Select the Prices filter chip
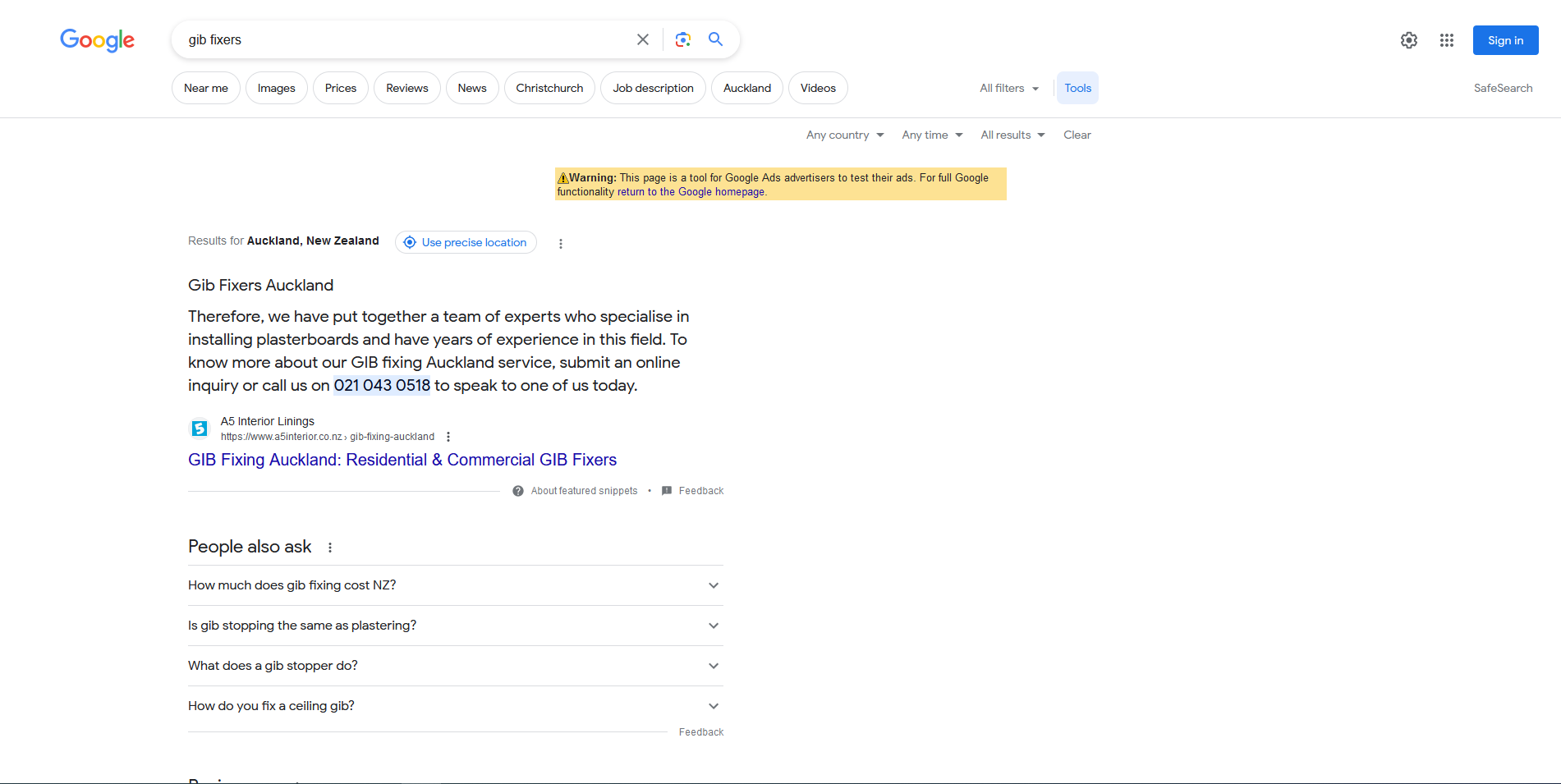The height and width of the screenshot is (784, 1561). click(341, 88)
